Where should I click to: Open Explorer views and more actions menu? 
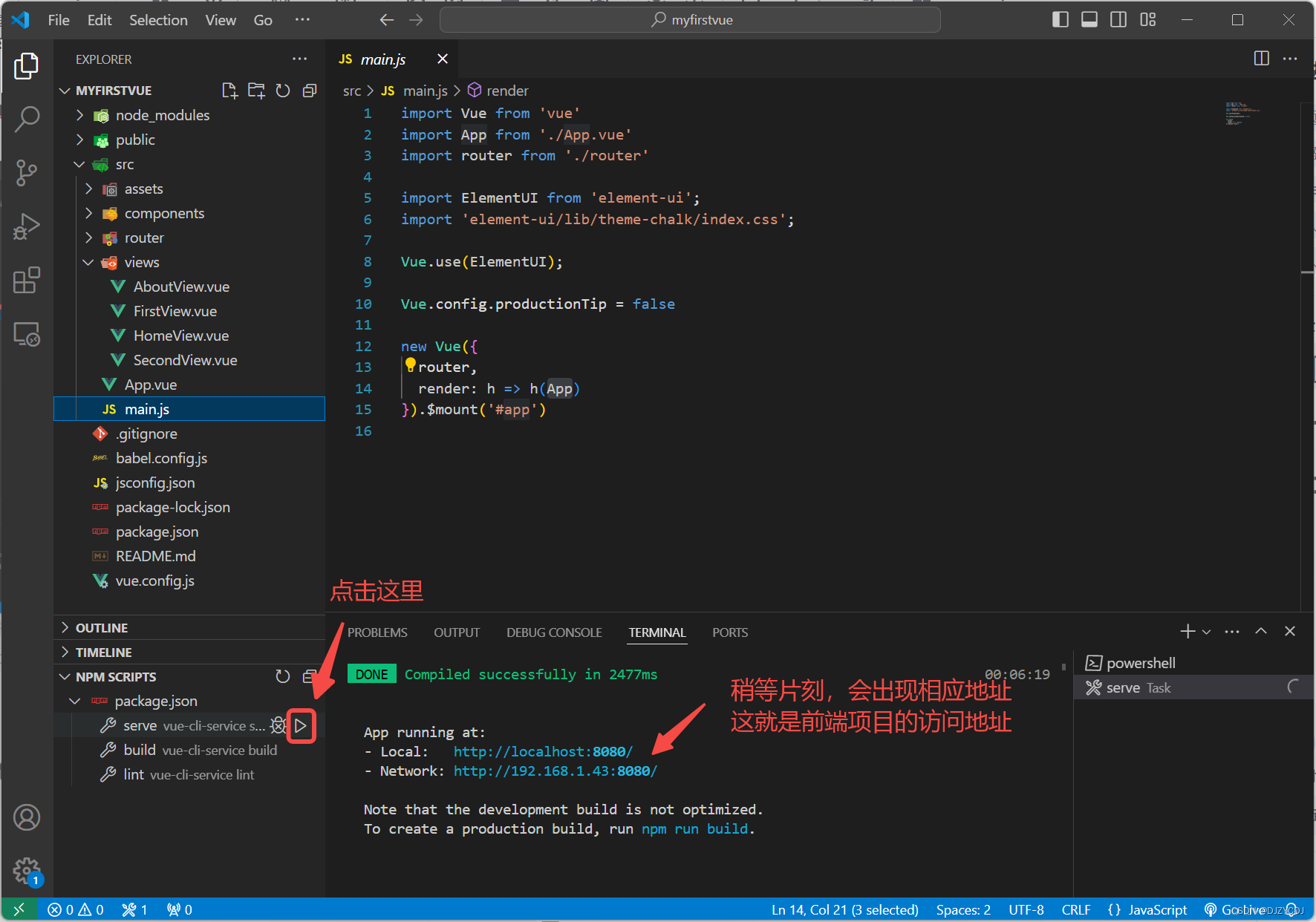click(x=299, y=59)
